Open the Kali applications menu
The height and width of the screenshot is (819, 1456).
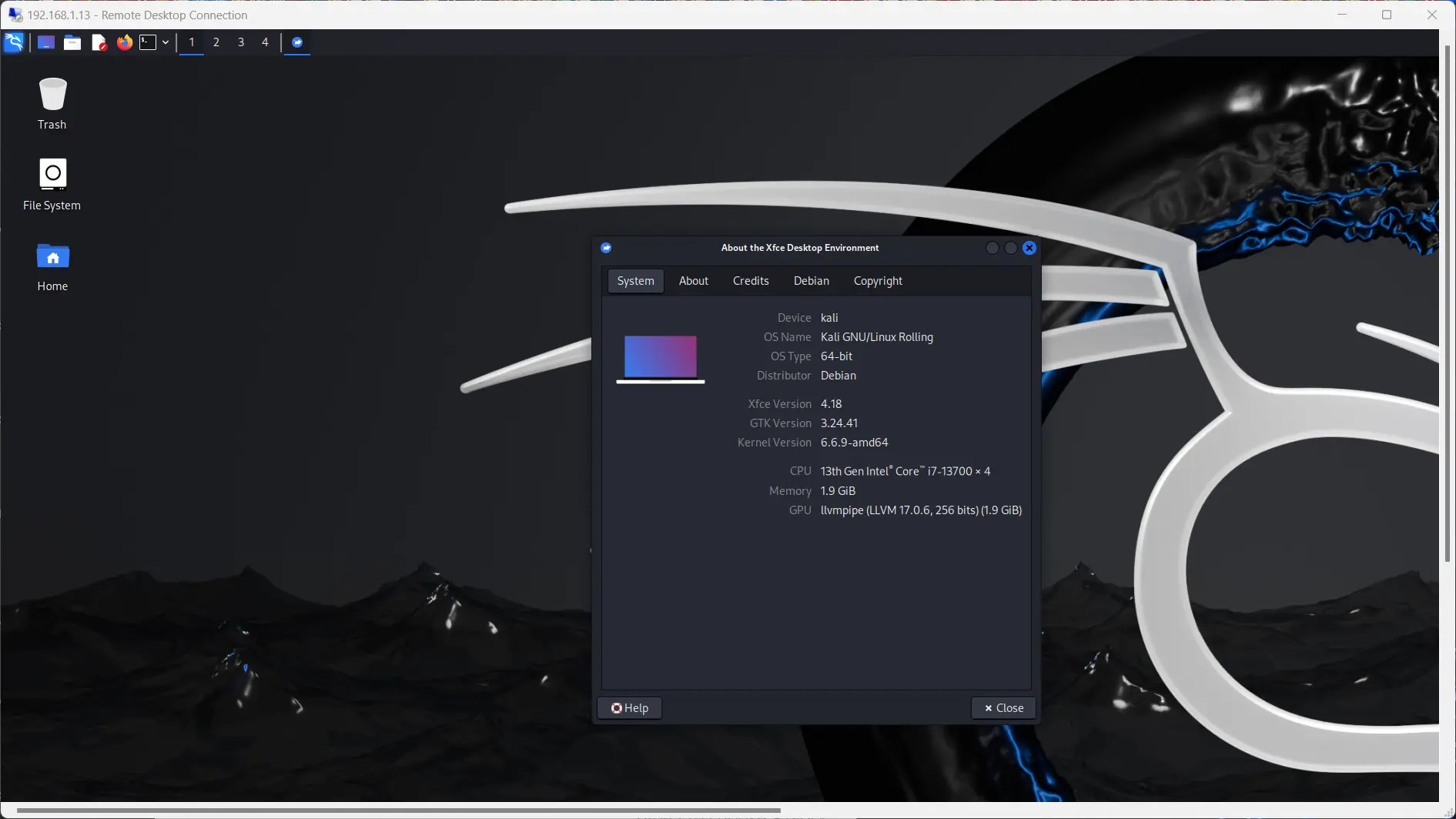pos(14,42)
